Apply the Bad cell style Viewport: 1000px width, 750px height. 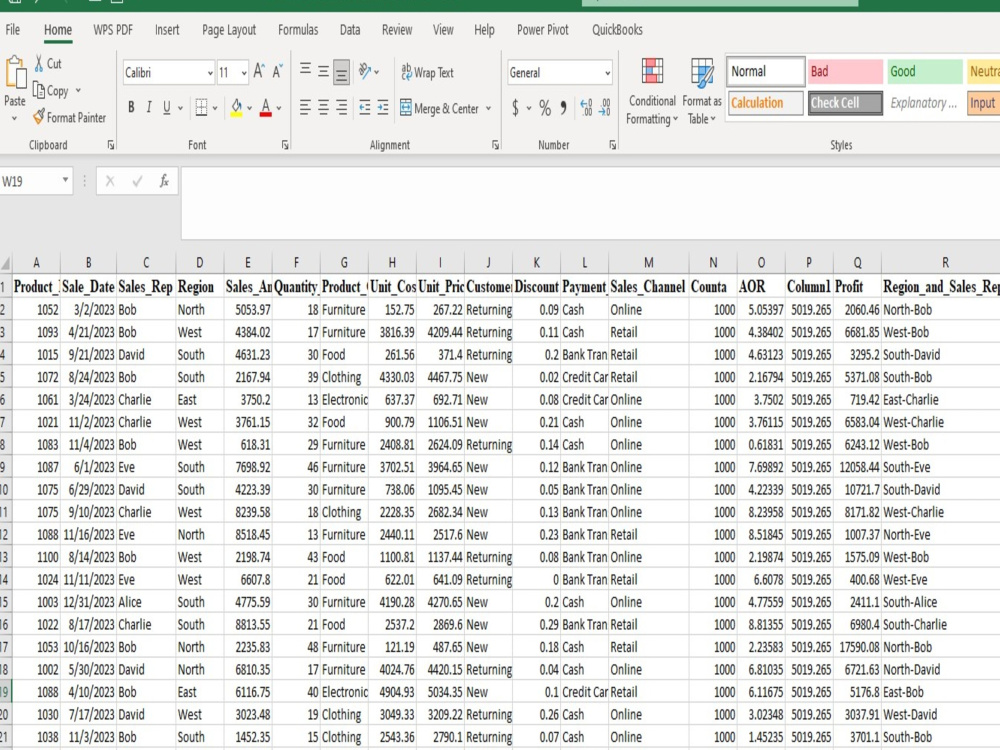click(845, 71)
